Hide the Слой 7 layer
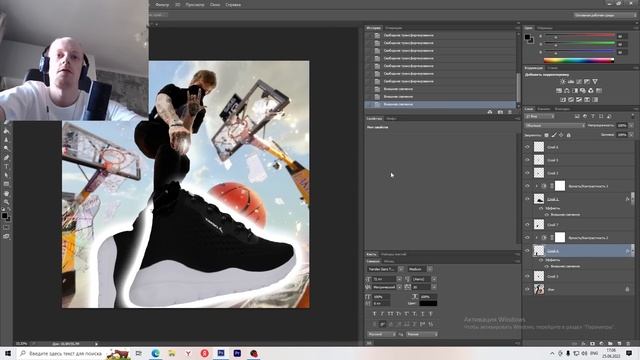The image size is (640, 360). click(x=527, y=224)
